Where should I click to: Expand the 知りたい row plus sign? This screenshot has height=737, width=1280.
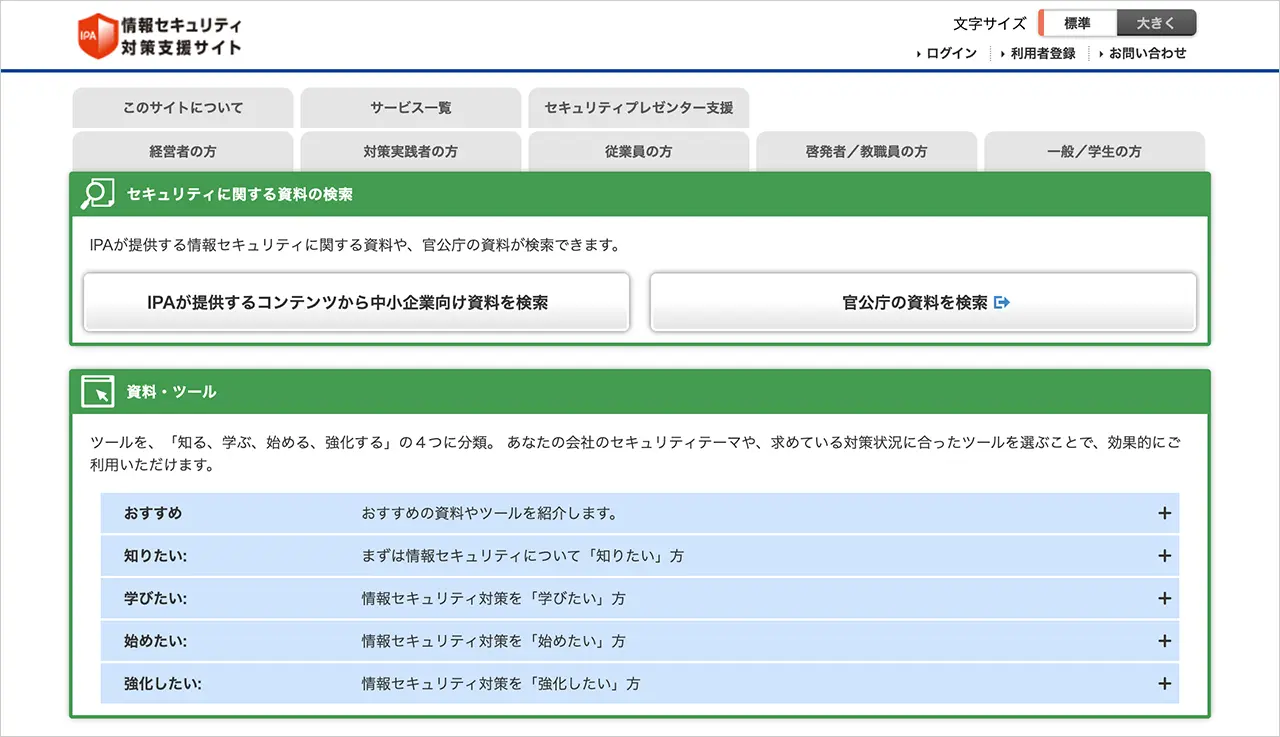pyautogui.click(x=1164, y=555)
